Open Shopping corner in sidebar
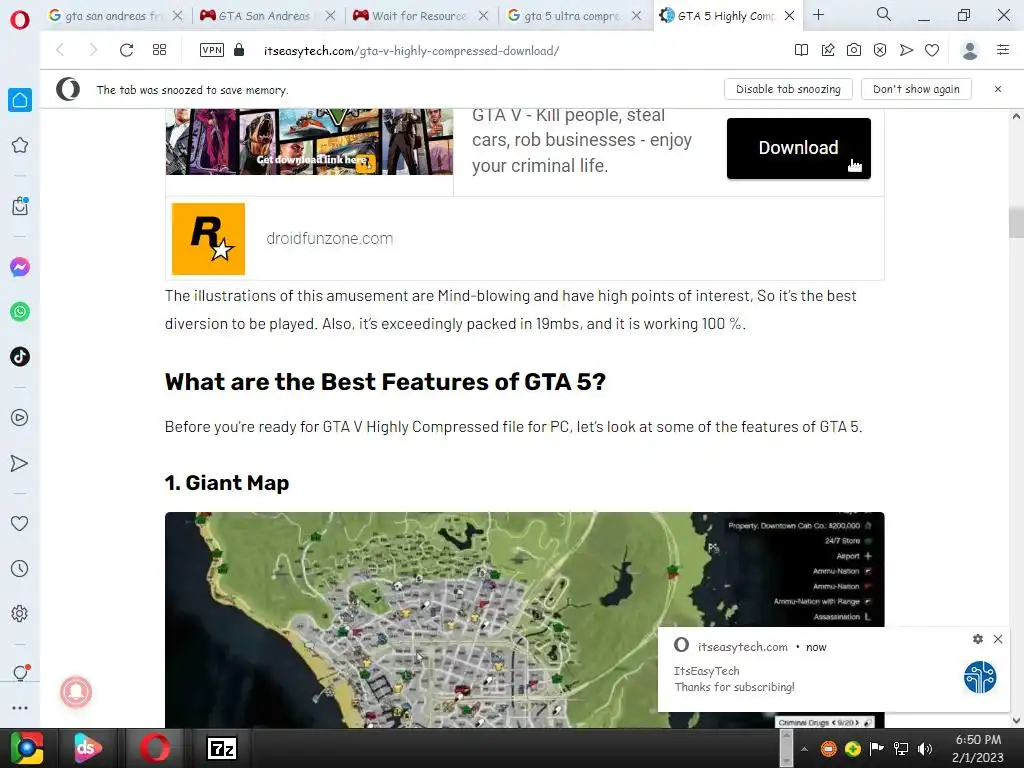 click(20, 206)
